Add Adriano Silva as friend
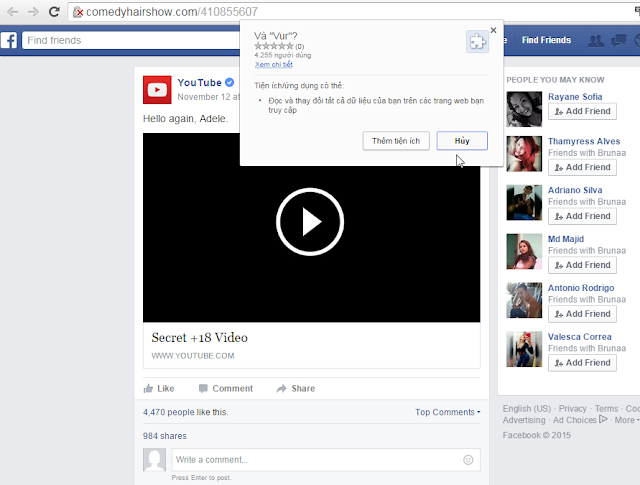This screenshot has width=640, height=485. pyautogui.click(x=582, y=216)
